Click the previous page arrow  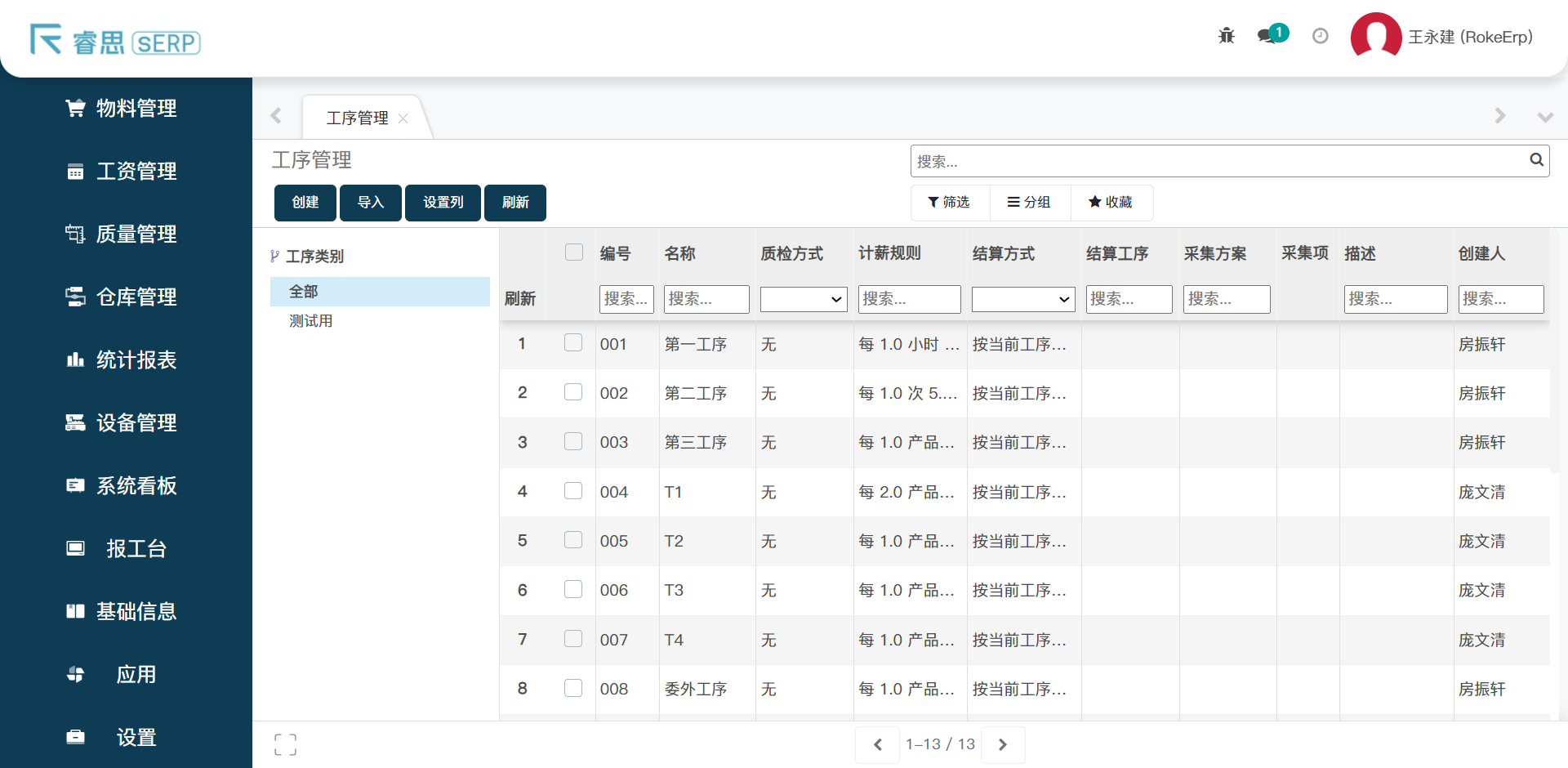coord(878,744)
